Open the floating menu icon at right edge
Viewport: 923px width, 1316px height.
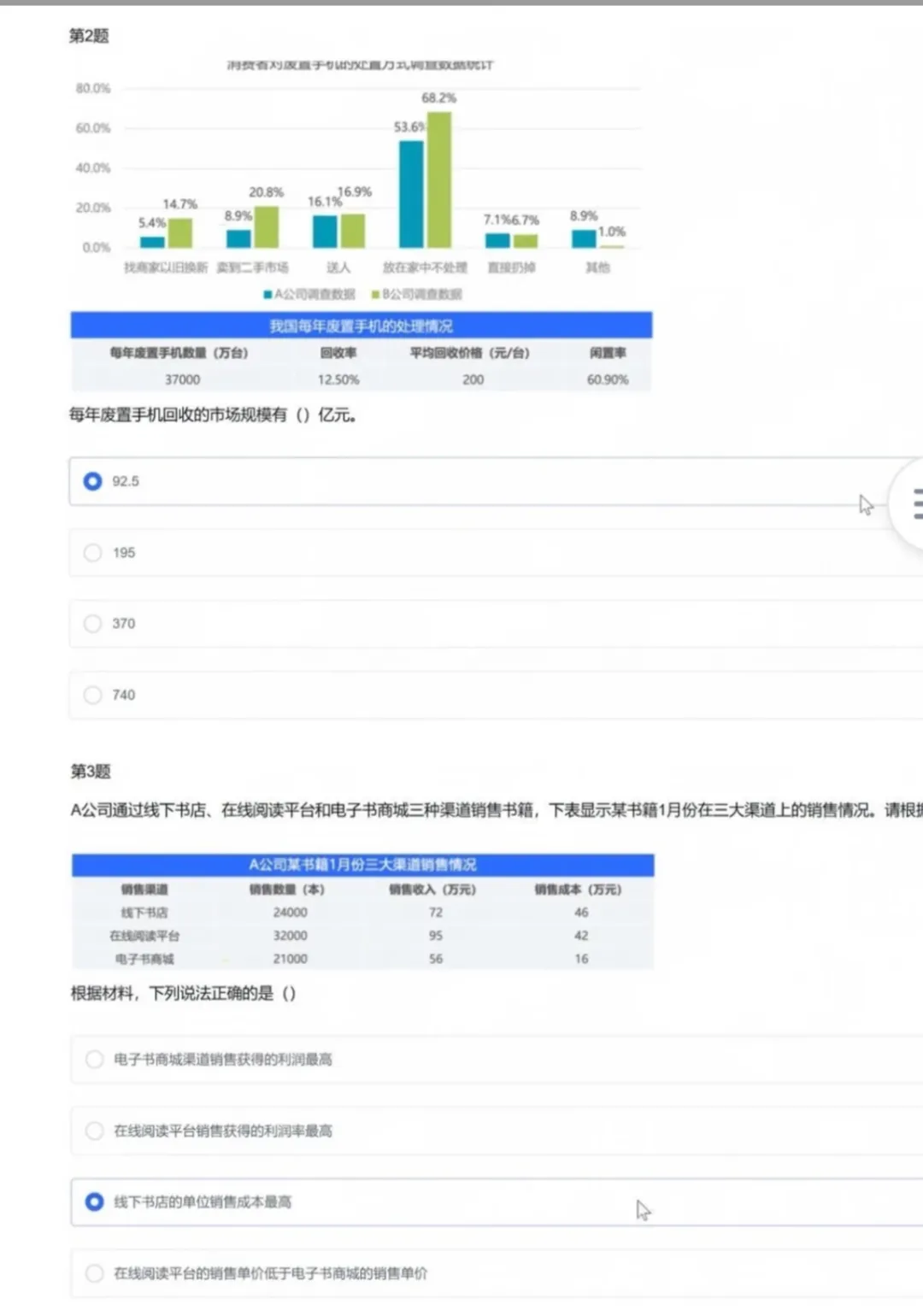916,503
